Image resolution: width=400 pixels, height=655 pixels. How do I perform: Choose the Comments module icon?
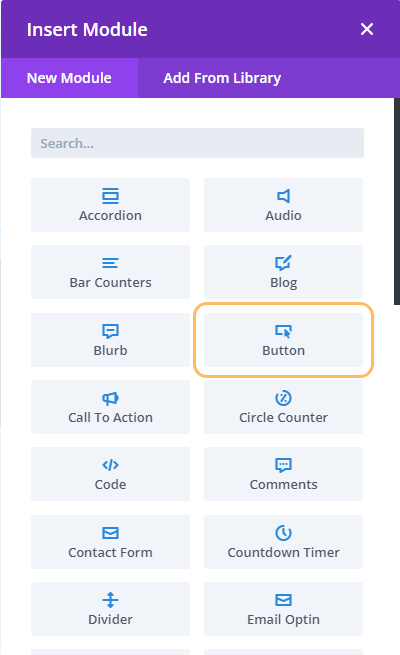(284, 465)
